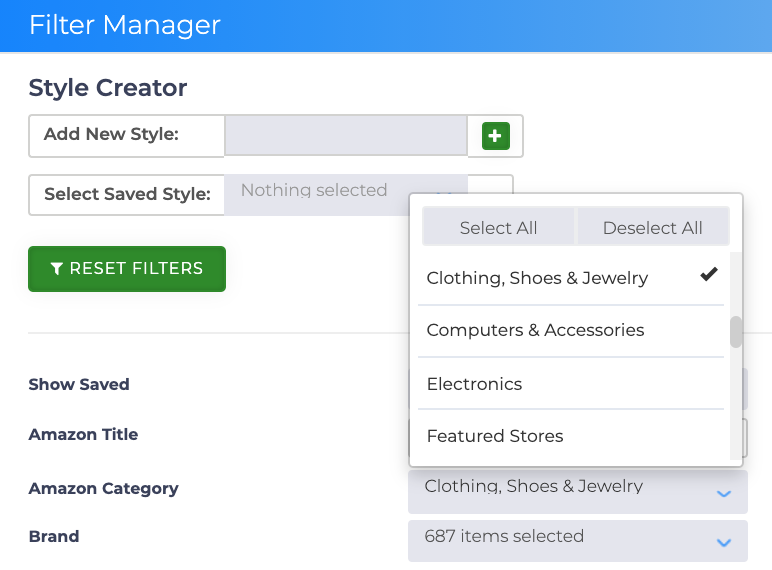The height and width of the screenshot is (570, 772).
Task: Click the green plus icon to add style
Action: (495, 136)
